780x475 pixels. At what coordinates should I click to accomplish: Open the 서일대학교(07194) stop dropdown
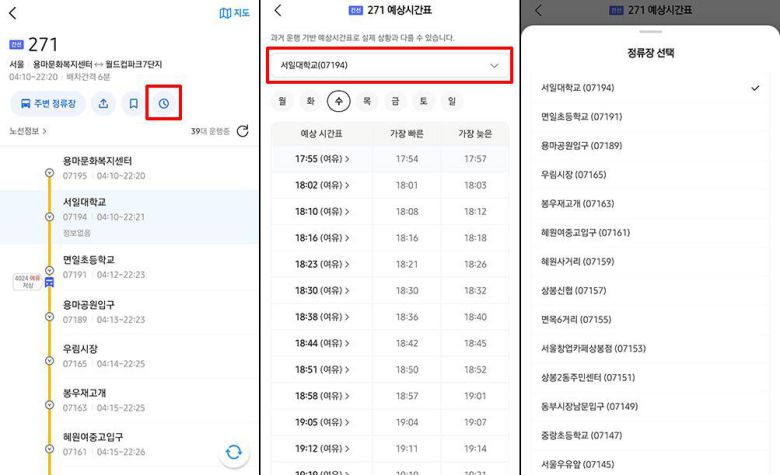pyautogui.click(x=390, y=65)
